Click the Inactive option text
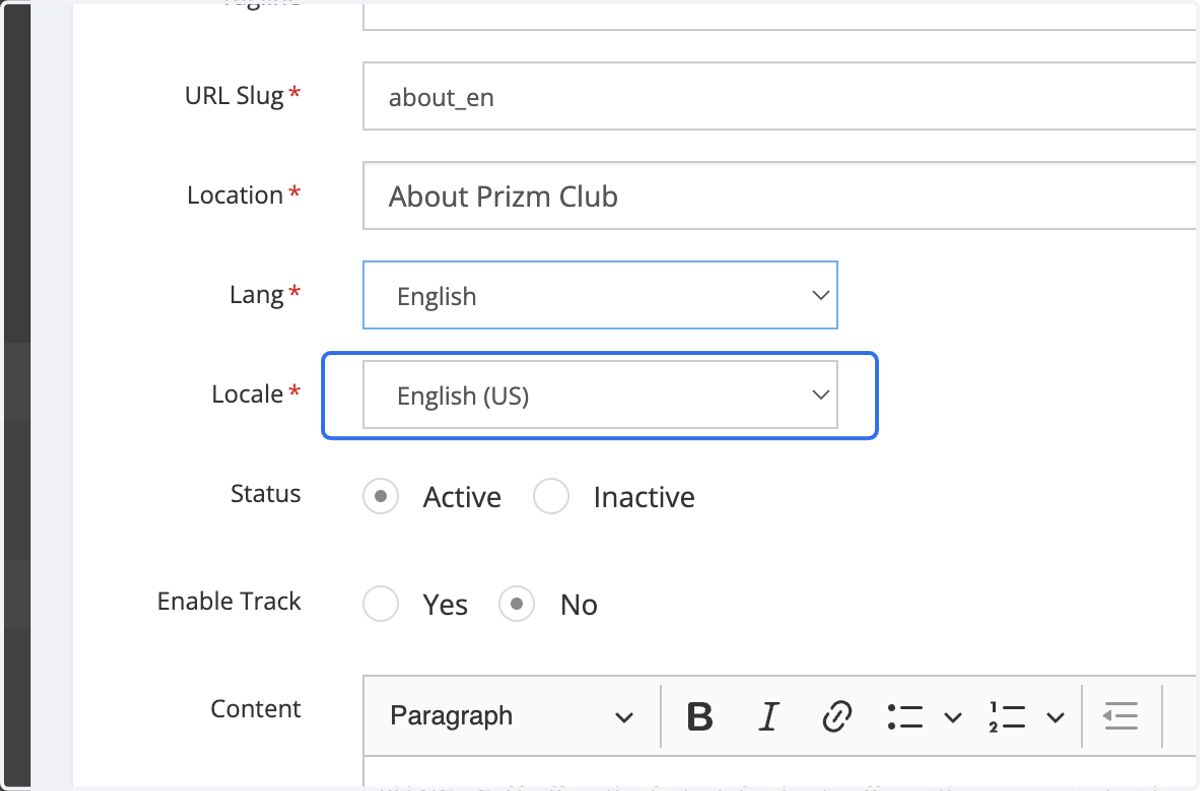 [x=644, y=497]
